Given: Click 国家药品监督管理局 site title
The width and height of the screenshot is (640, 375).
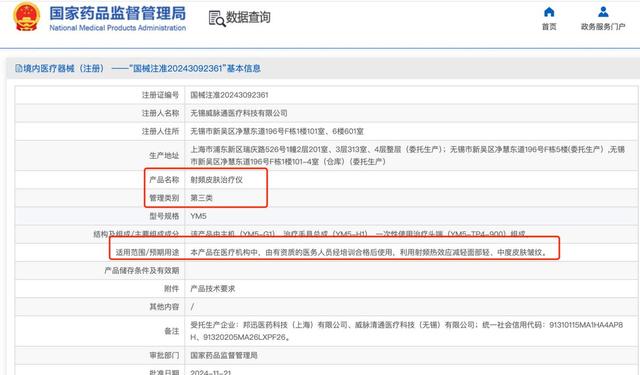Looking at the screenshot, I should (118, 13).
